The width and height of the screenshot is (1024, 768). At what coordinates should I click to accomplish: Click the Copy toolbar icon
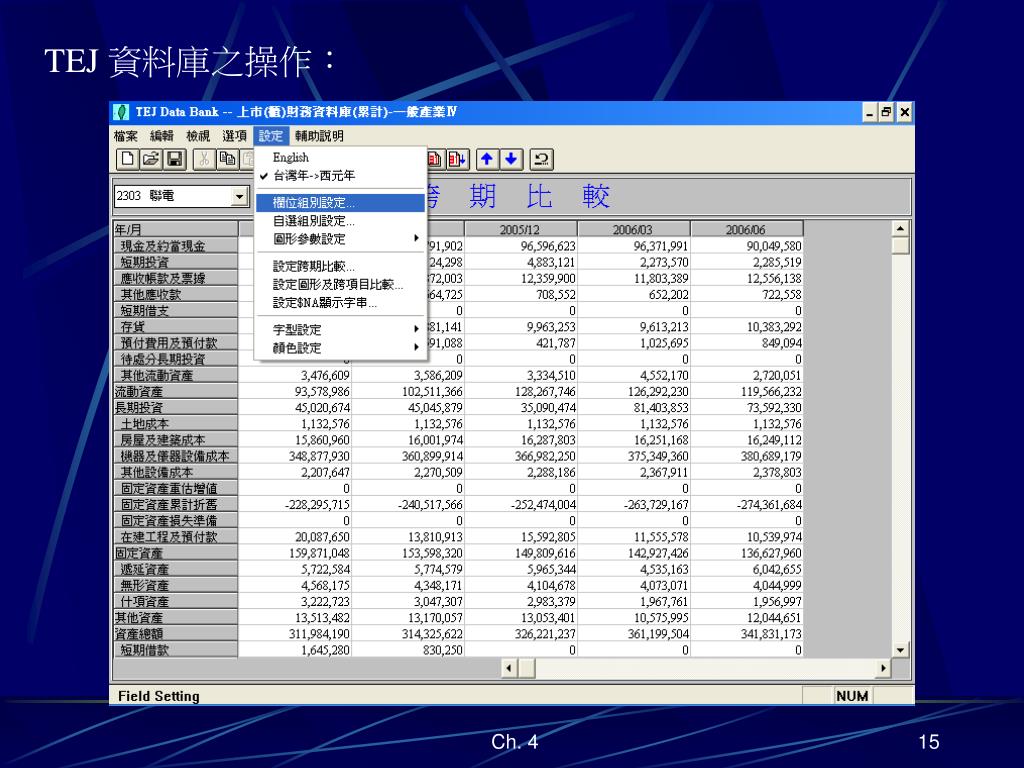(227, 159)
